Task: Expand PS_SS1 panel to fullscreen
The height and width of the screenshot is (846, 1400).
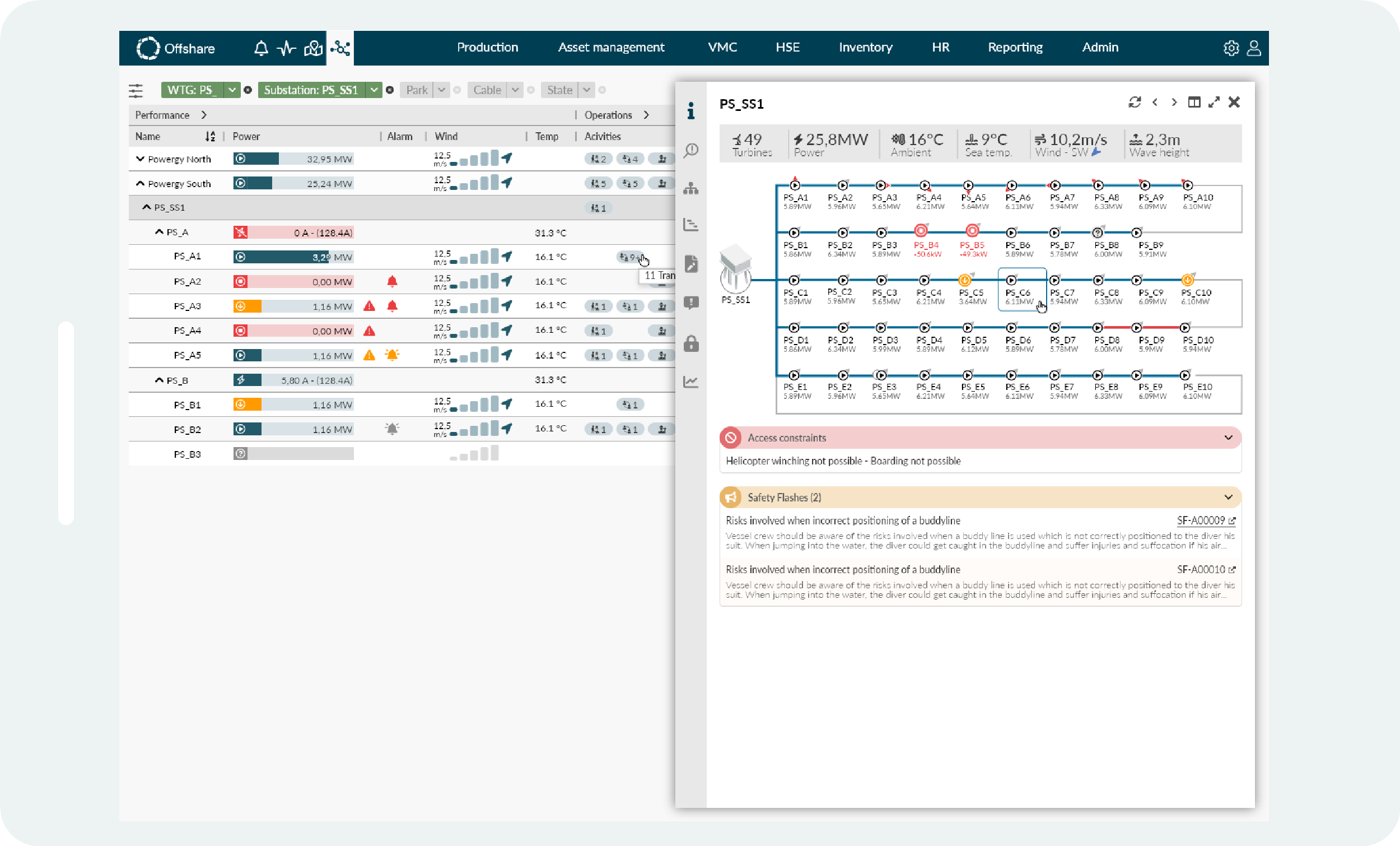Action: click(1214, 103)
